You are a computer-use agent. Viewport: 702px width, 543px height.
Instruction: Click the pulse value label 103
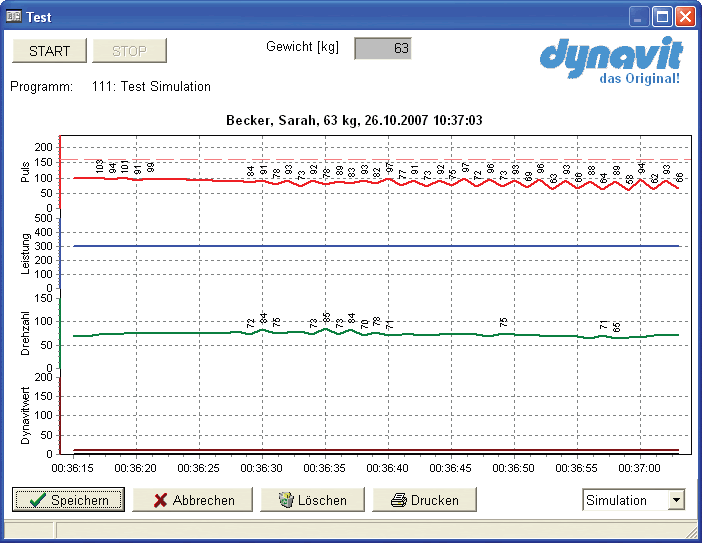click(99, 166)
